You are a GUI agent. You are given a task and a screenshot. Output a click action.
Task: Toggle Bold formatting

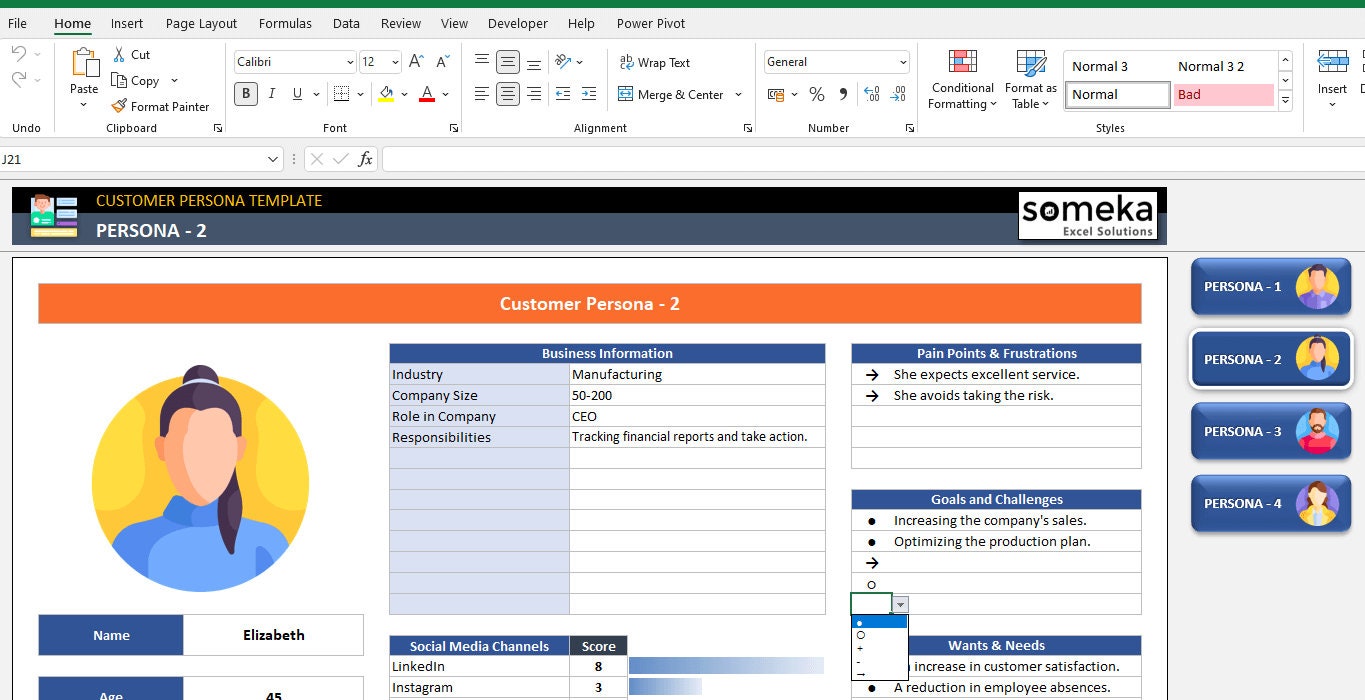pyautogui.click(x=244, y=93)
